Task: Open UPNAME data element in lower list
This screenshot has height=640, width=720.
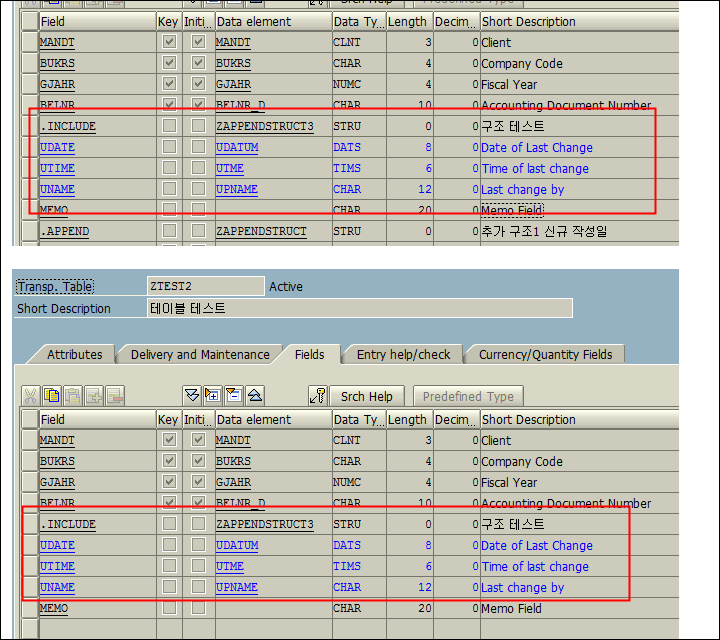Action: click(x=237, y=587)
